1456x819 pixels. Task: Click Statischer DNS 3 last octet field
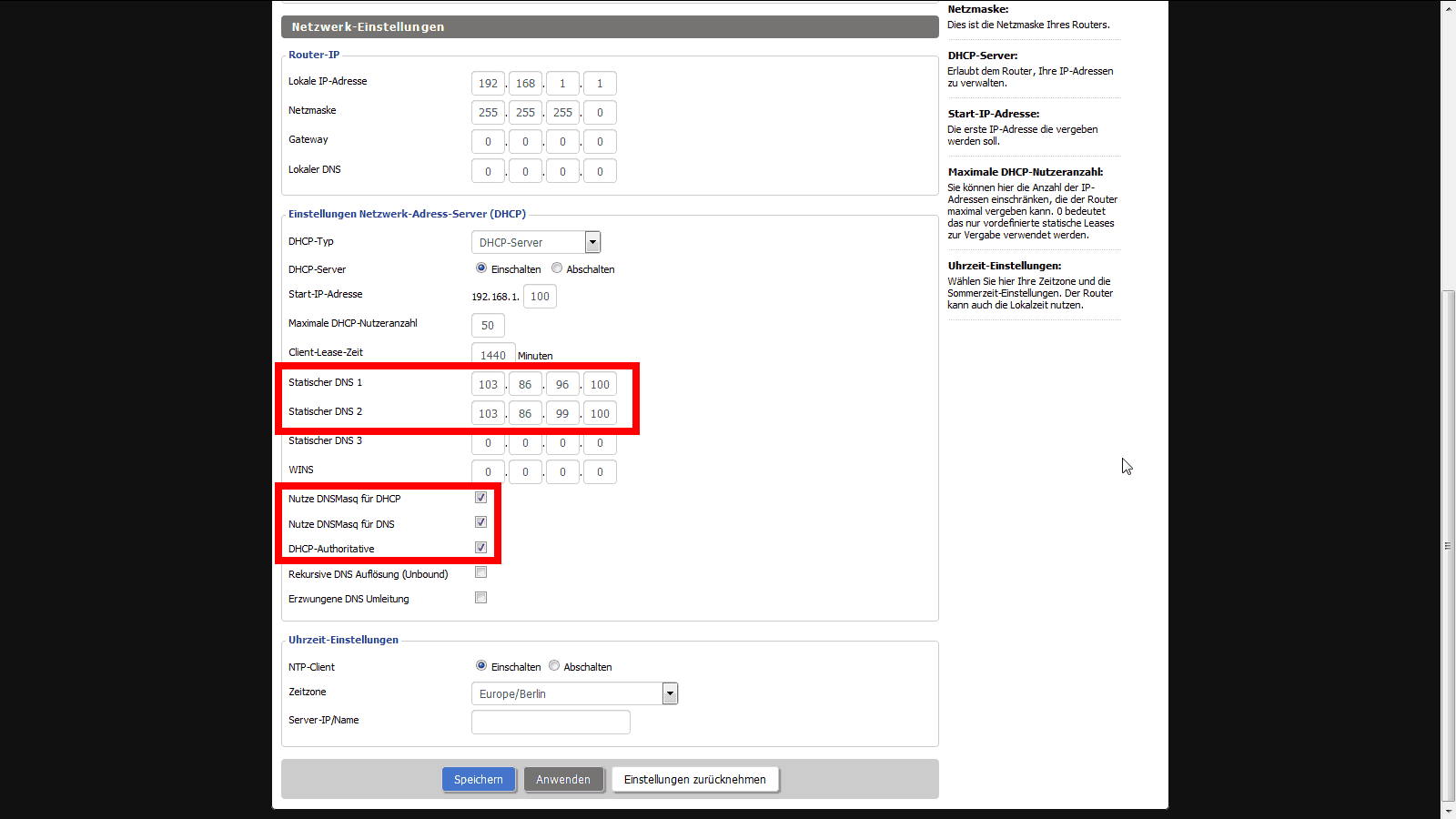click(x=600, y=443)
